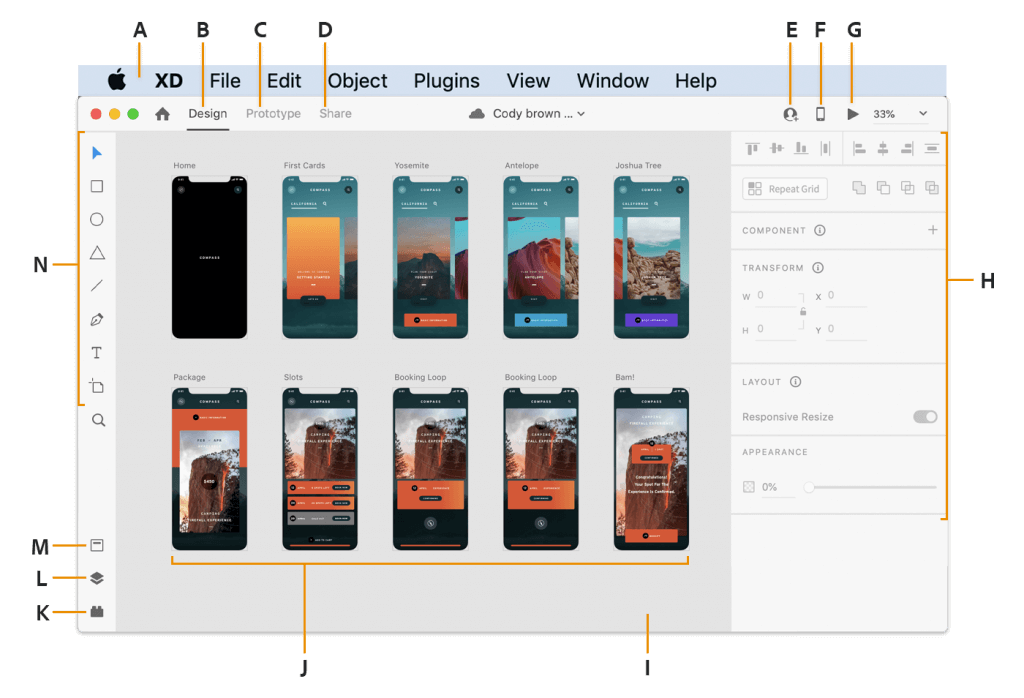Click the align left icon
This screenshot has height=698, width=1024.
click(x=859, y=149)
